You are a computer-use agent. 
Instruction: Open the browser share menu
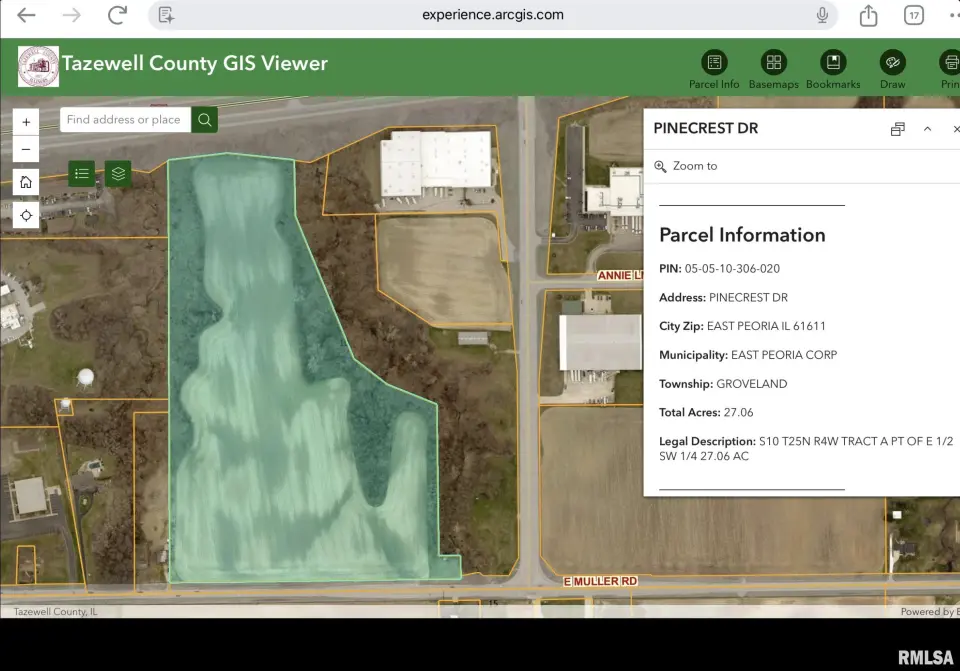tap(868, 15)
